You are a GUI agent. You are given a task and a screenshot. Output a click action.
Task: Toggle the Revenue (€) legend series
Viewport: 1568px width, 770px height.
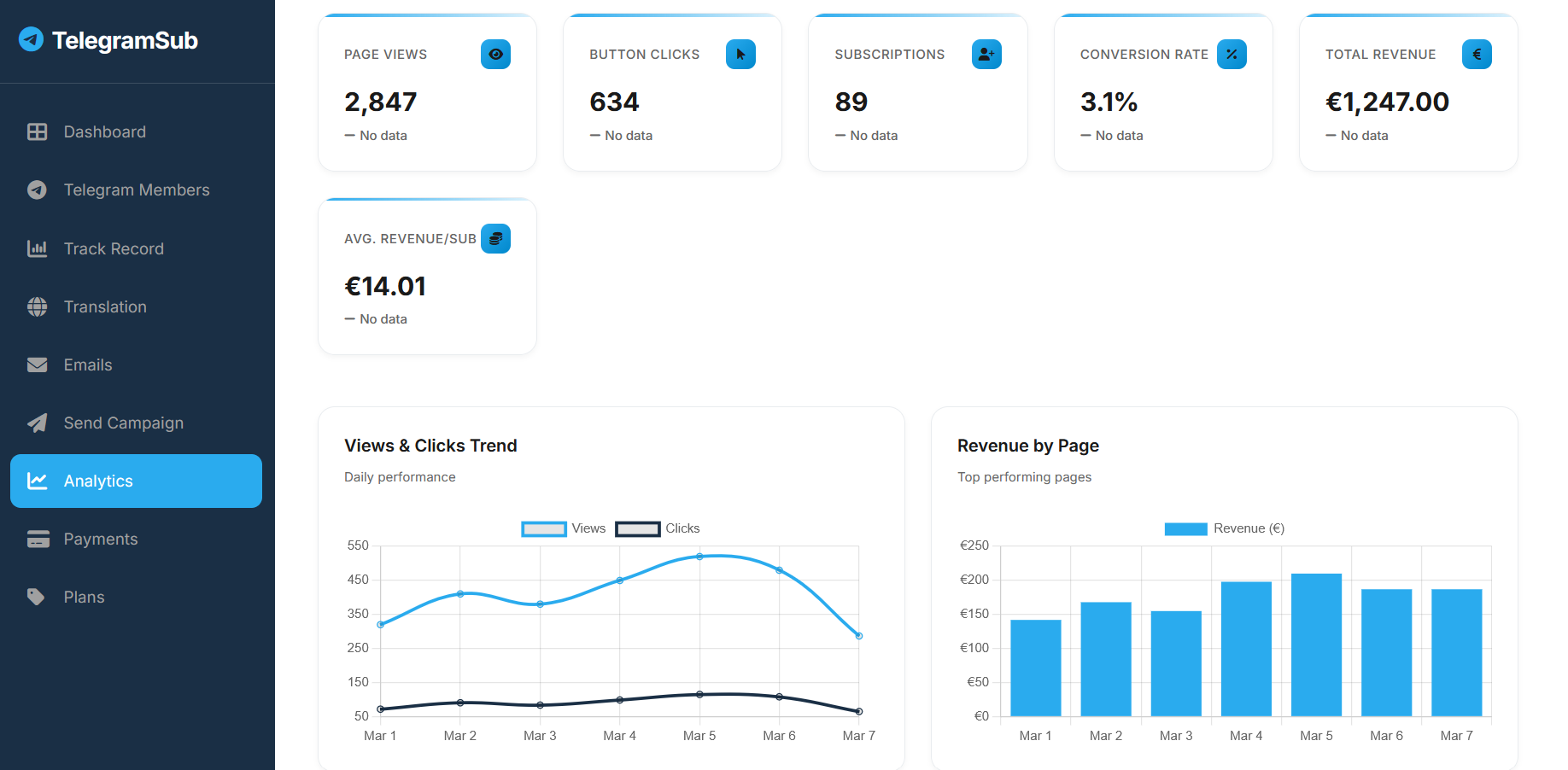pos(1225,528)
